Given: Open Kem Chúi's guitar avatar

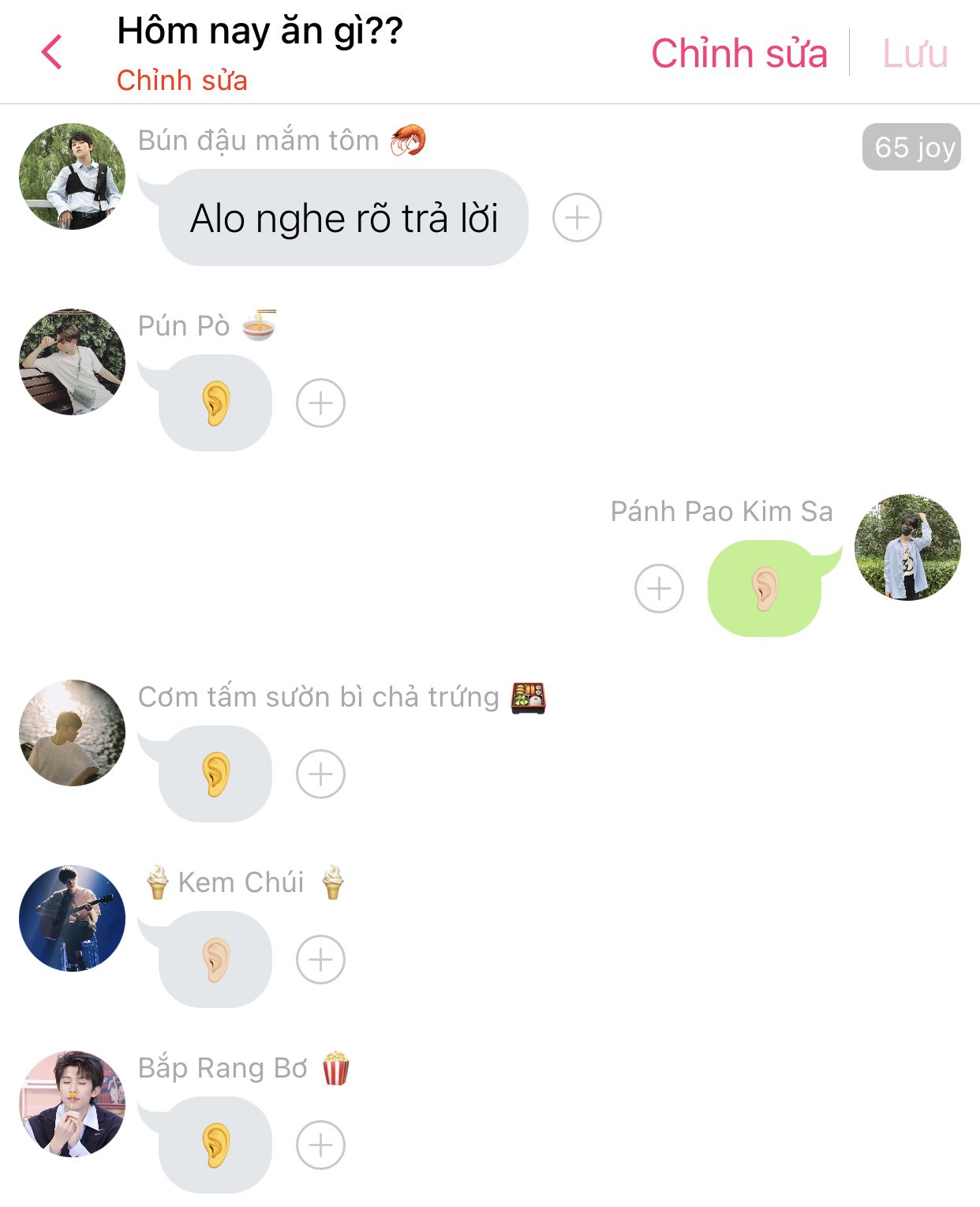Looking at the screenshot, I should (x=72, y=918).
